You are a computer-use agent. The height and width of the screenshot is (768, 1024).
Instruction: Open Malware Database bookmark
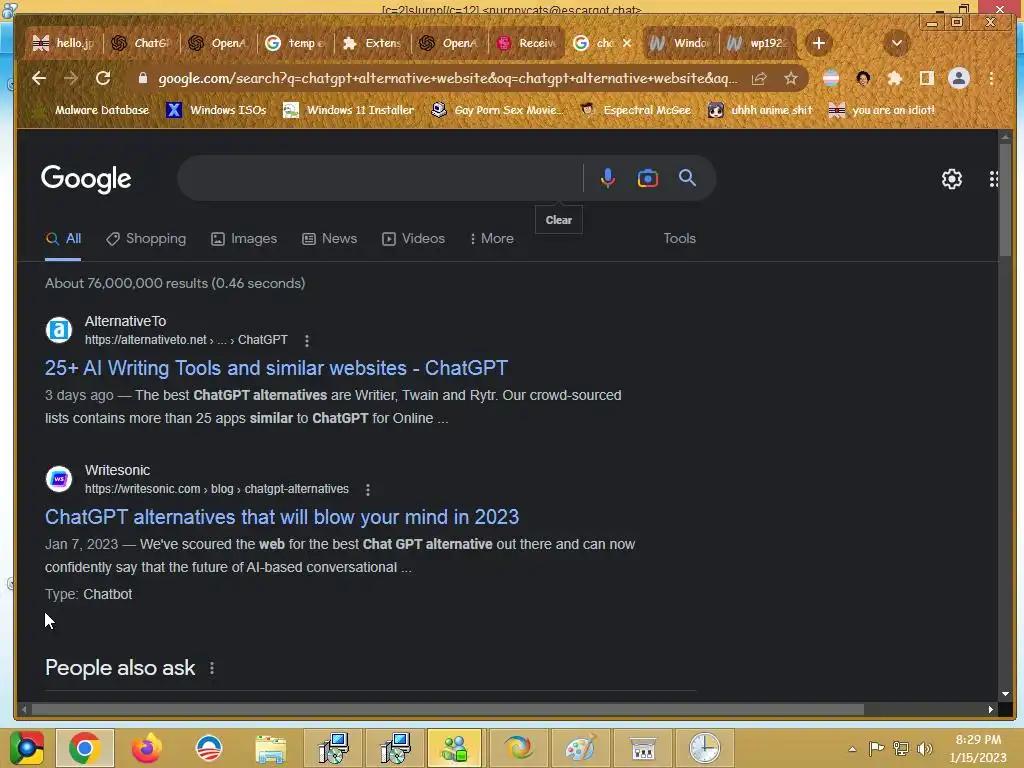tap(93, 110)
